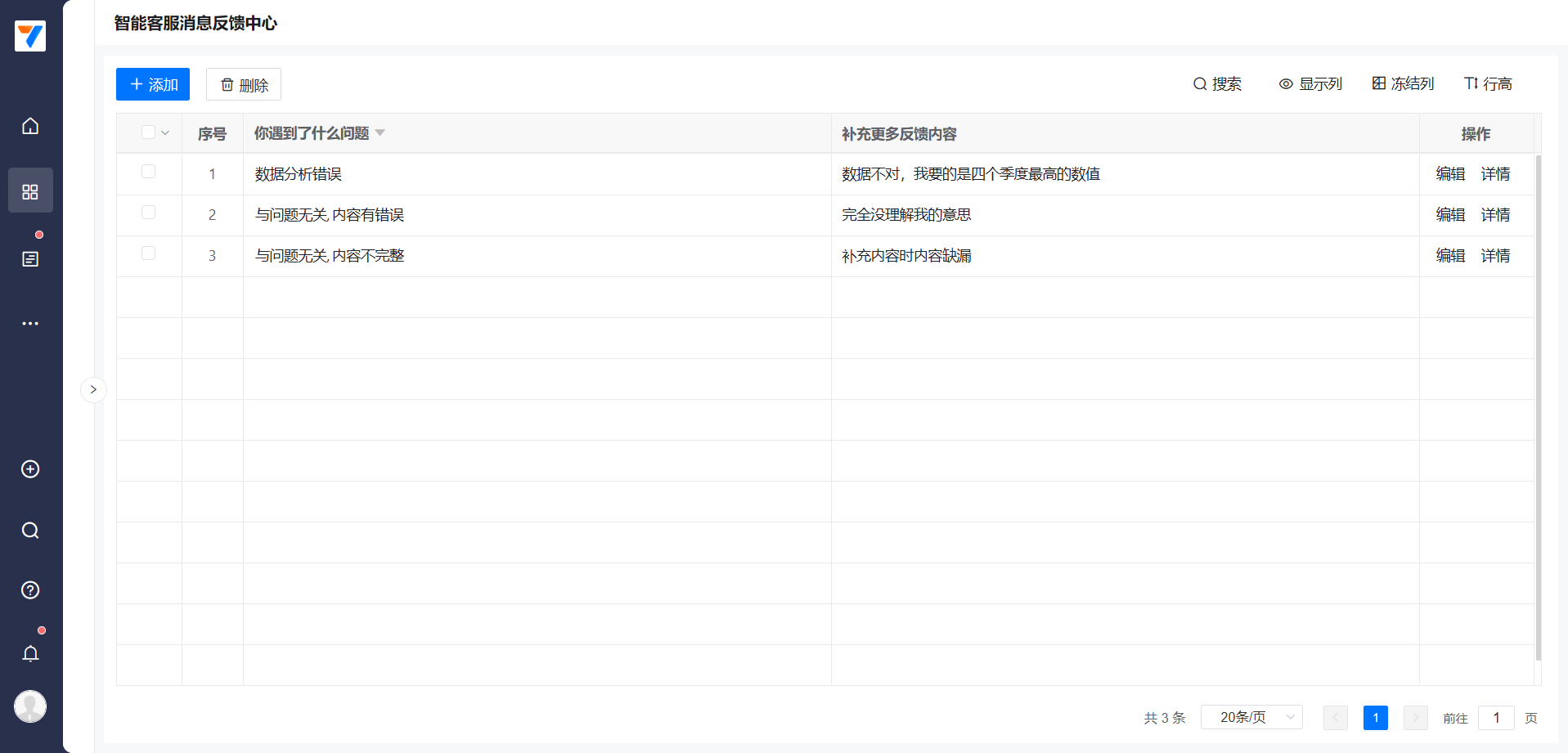1568x753 pixels.
Task: Open the help question mark icon
Action: click(30, 590)
